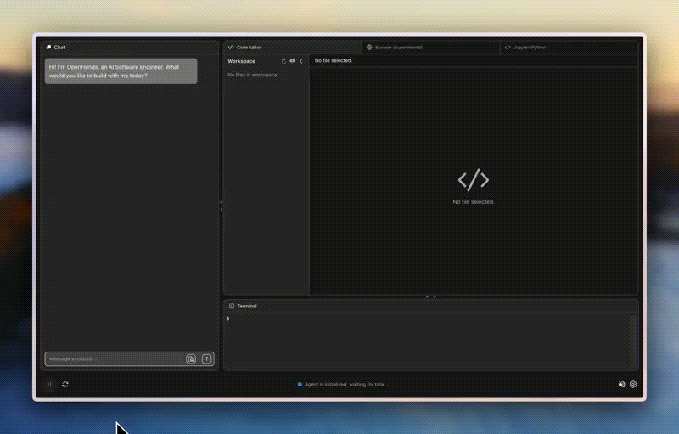This screenshot has width=679, height=434.
Task: Click the Chat panel header
Action: (x=57, y=46)
